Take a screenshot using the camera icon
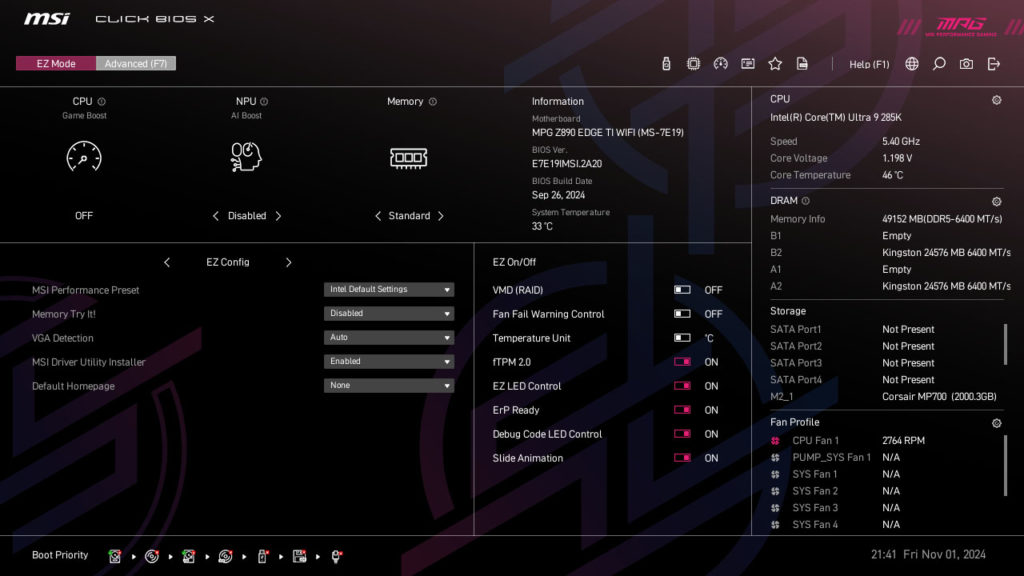 tap(965, 62)
